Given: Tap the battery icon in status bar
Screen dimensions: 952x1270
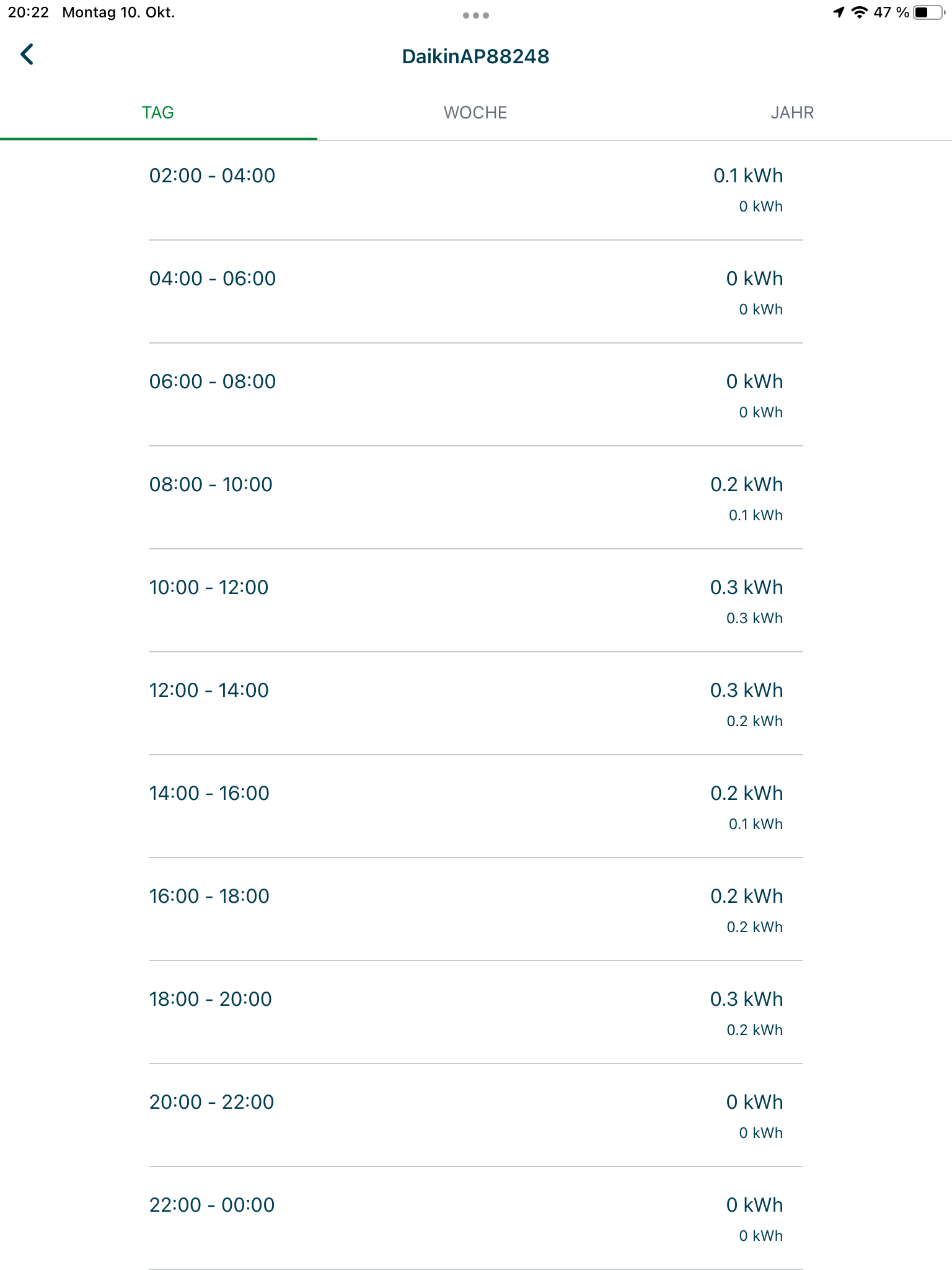Looking at the screenshot, I should [x=928, y=12].
